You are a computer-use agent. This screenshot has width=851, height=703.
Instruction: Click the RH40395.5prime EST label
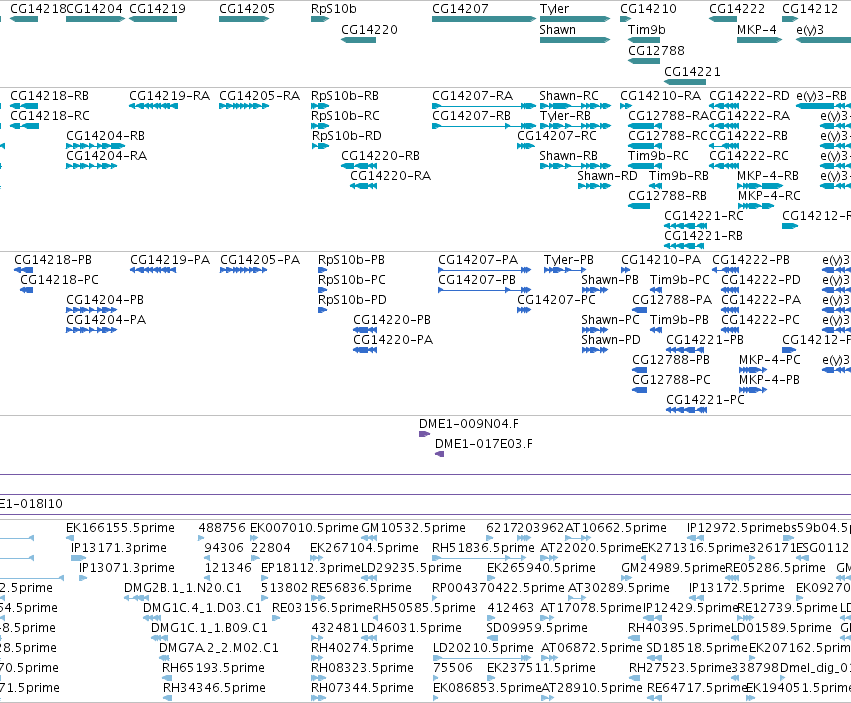pos(679,628)
